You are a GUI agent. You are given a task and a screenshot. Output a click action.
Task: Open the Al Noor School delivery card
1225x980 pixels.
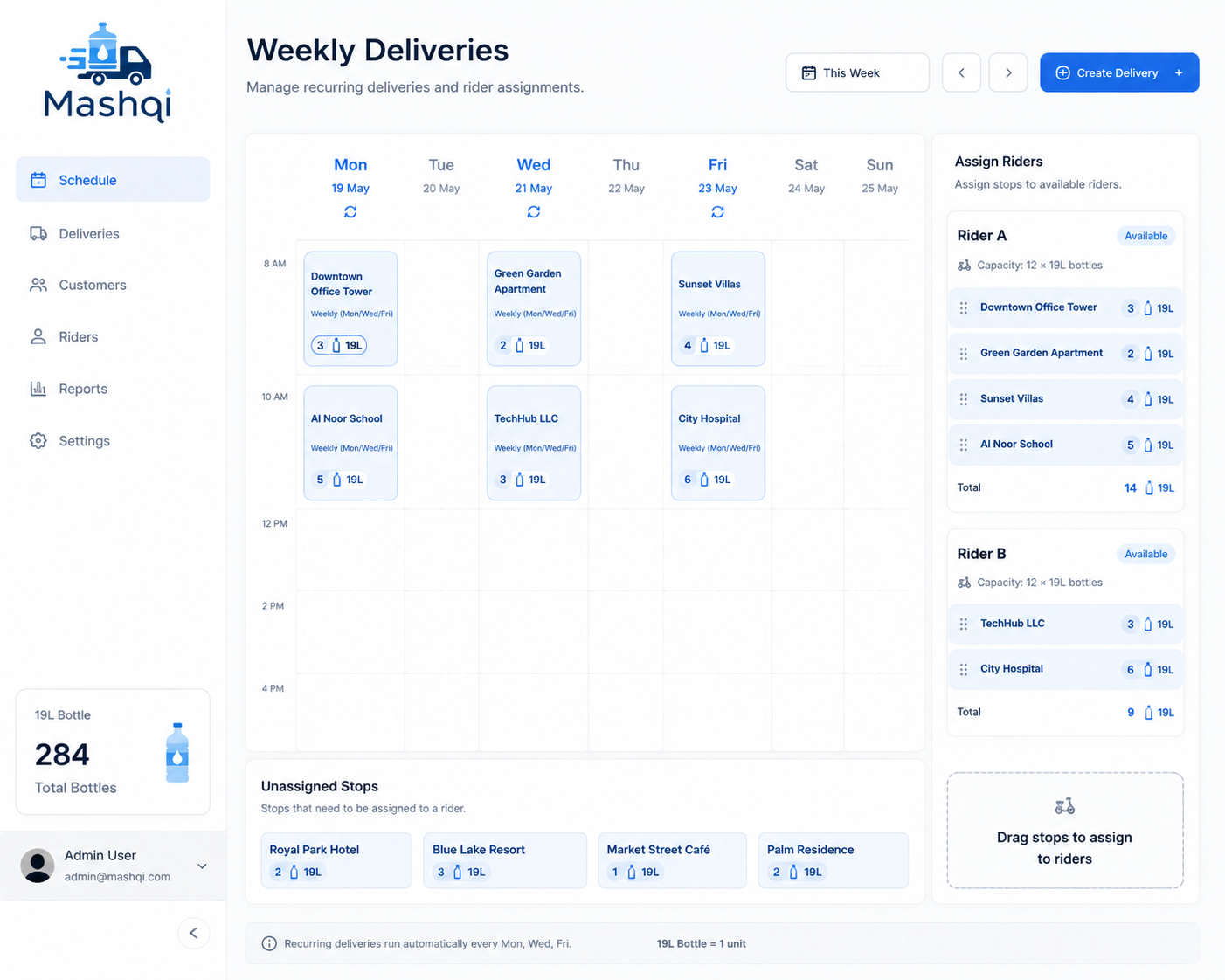pyautogui.click(x=350, y=443)
